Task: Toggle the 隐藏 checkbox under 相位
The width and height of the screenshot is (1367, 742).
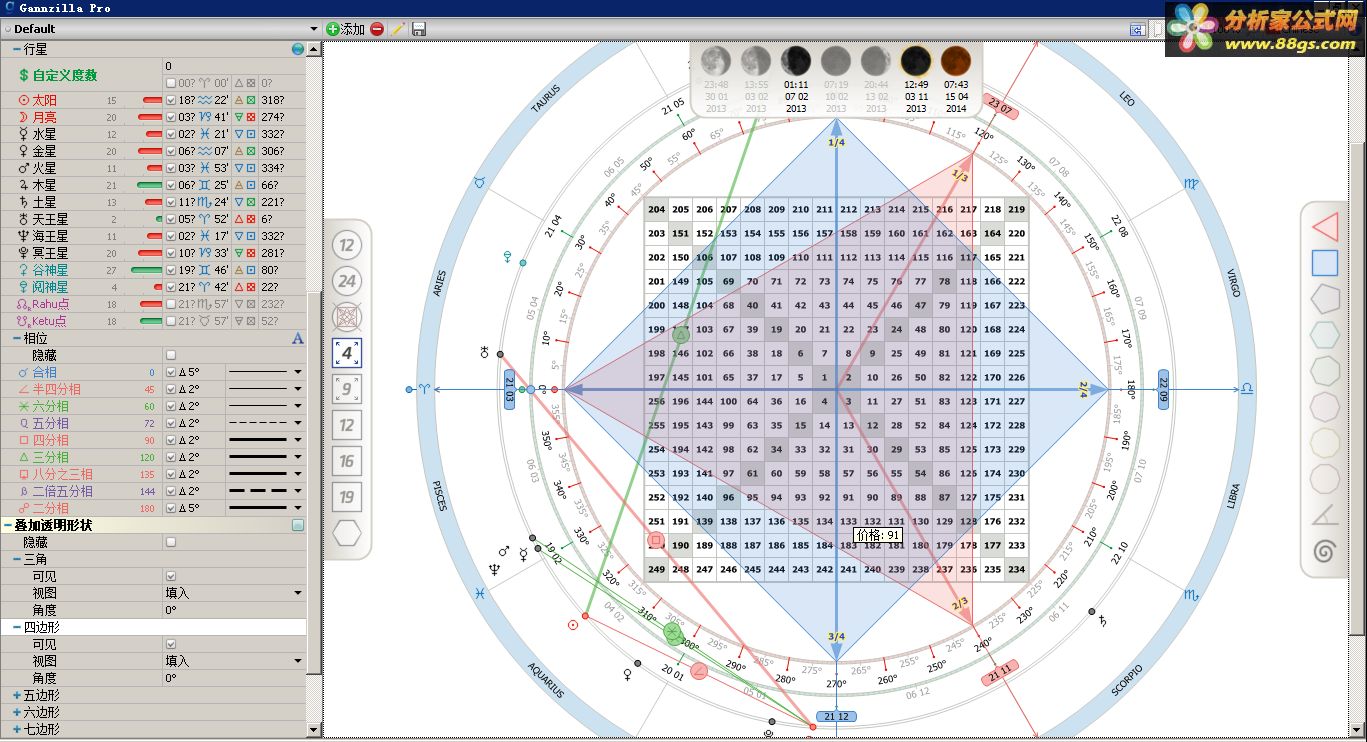Action: tap(171, 355)
